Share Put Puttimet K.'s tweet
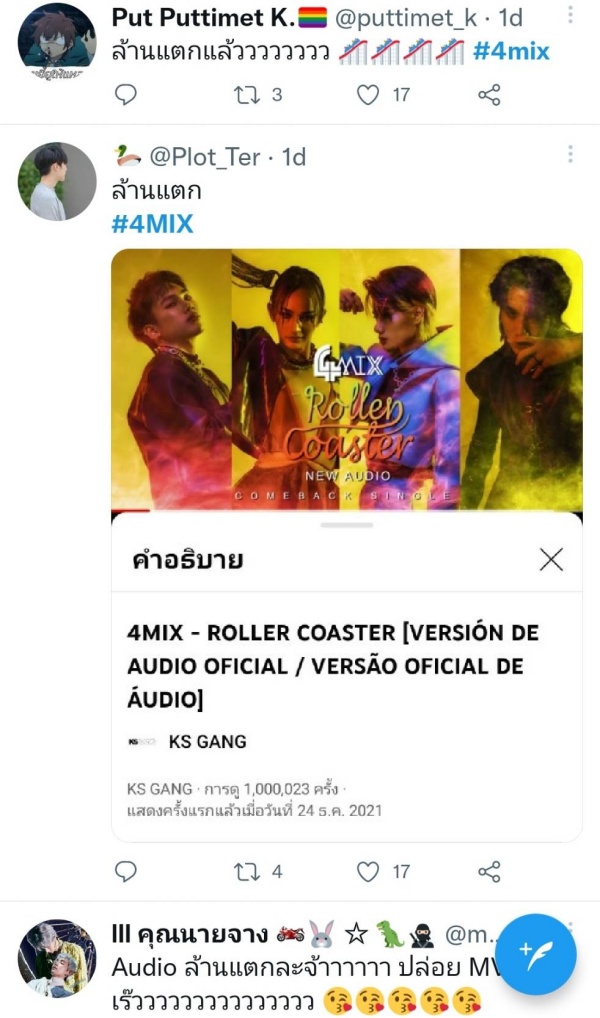 489,95
